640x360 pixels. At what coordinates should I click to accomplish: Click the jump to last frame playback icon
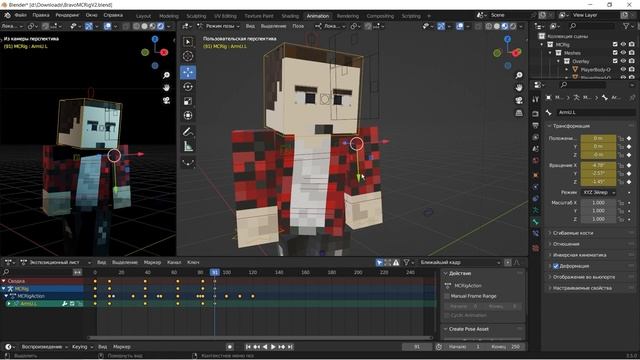tap(290, 347)
